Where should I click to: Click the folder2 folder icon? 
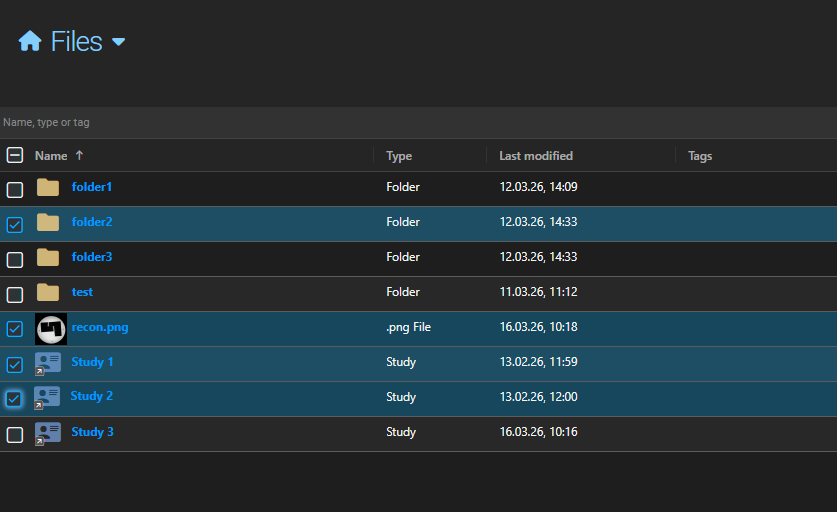48,223
